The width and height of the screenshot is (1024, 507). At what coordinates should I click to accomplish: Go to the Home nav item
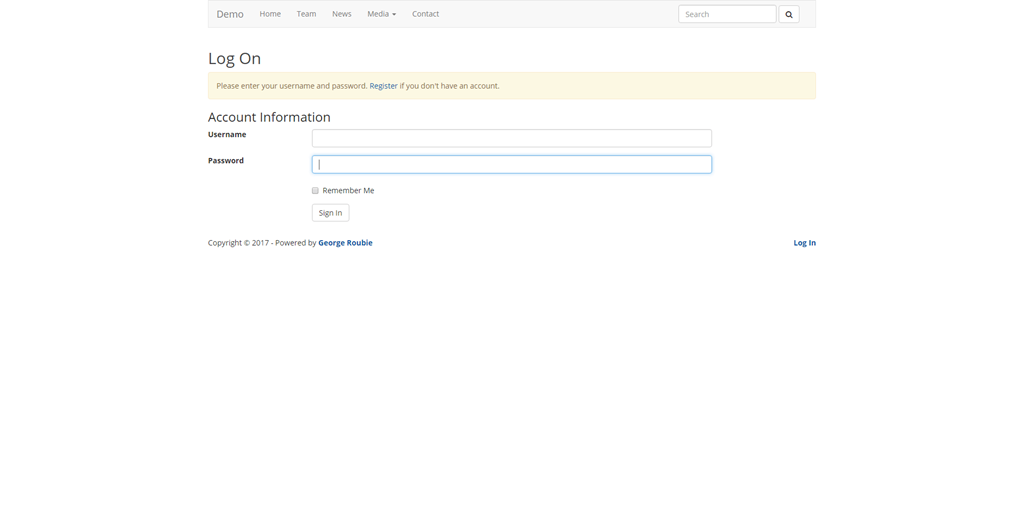pos(270,14)
